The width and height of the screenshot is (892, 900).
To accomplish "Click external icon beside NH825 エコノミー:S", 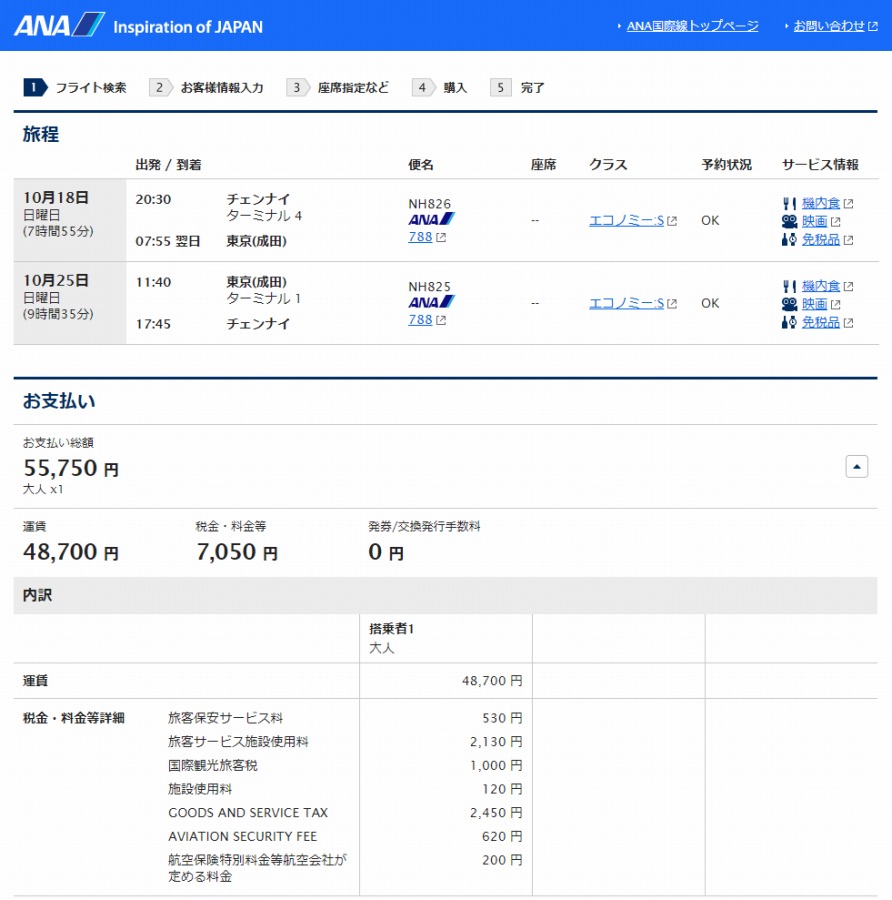I will pos(672,304).
